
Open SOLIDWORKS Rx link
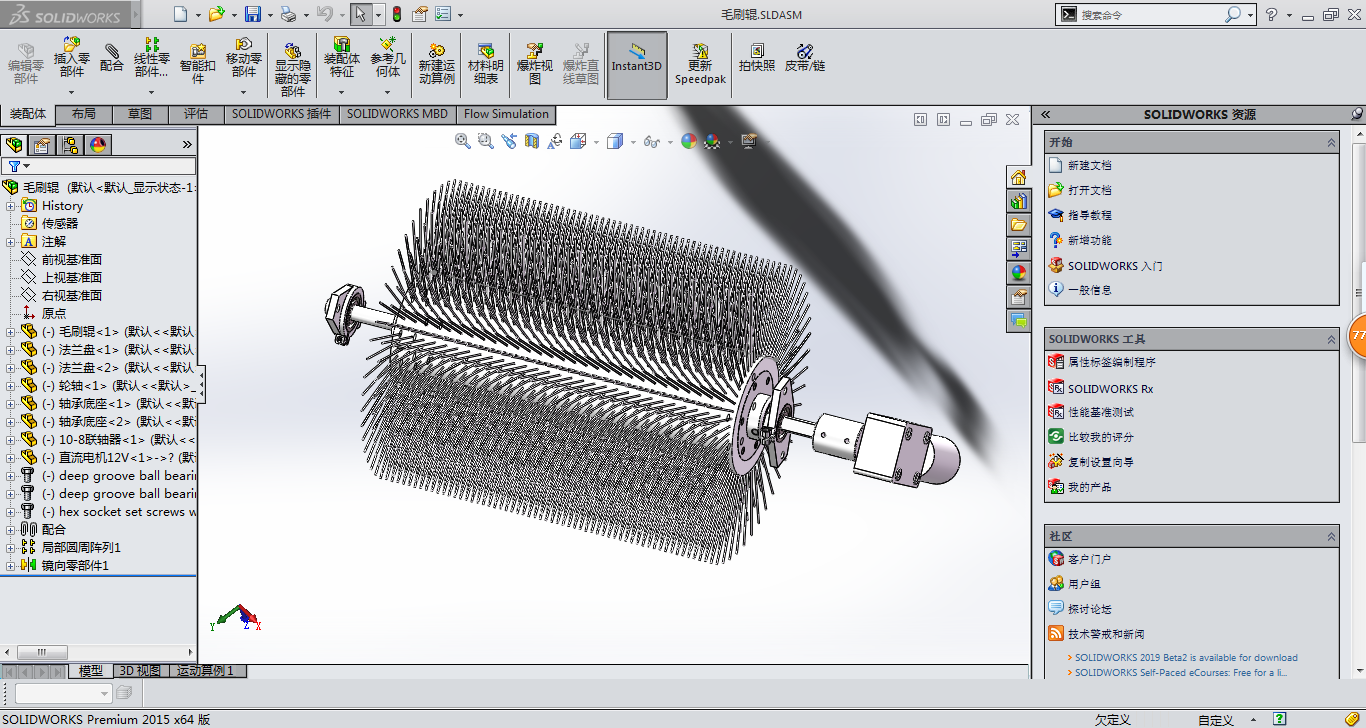pyautogui.click(x=1110, y=389)
